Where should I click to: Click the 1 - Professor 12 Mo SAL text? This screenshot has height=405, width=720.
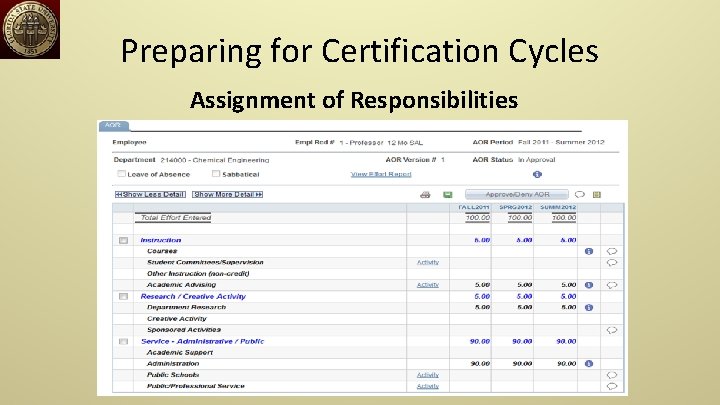pyautogui.click(x=381, y=143)
